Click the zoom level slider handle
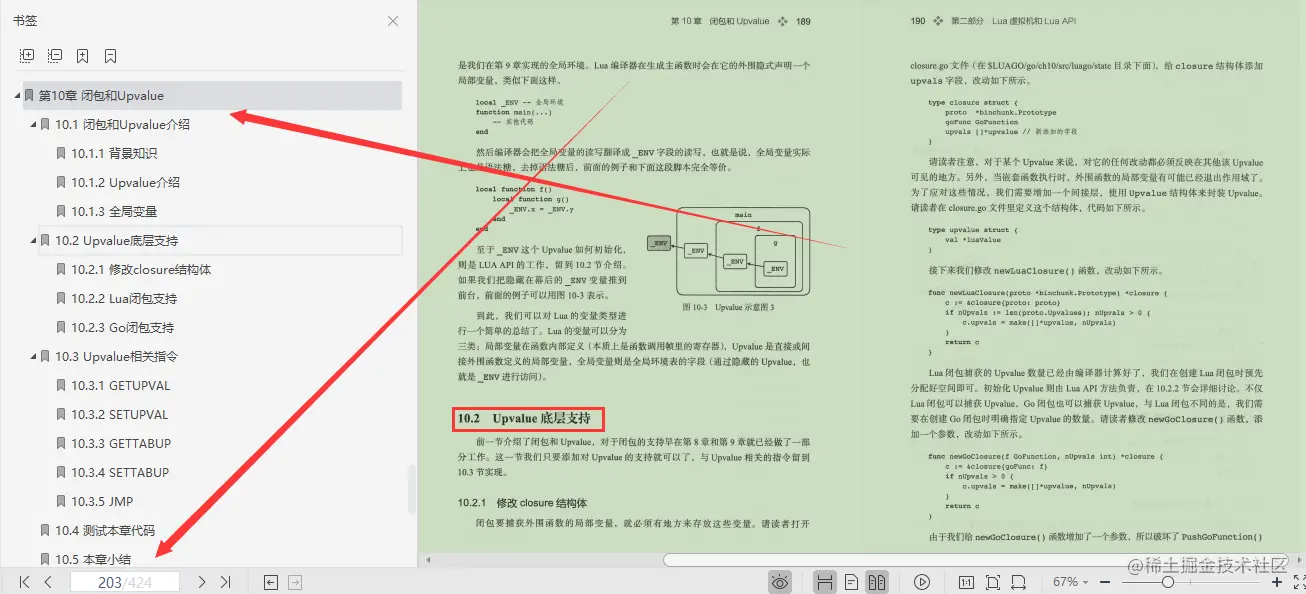1306x594 pixels. [x=1167, y=581]
